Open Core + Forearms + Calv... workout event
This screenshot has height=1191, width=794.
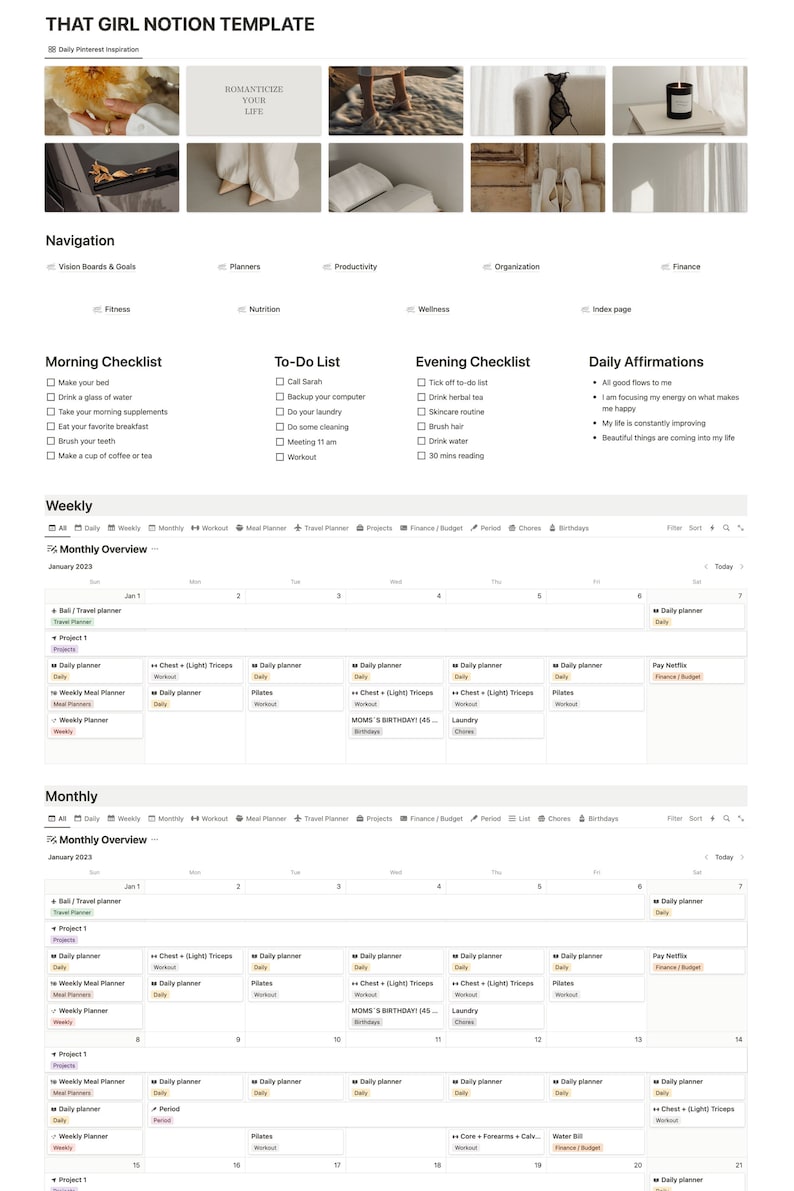click(x=495, y=1142)
